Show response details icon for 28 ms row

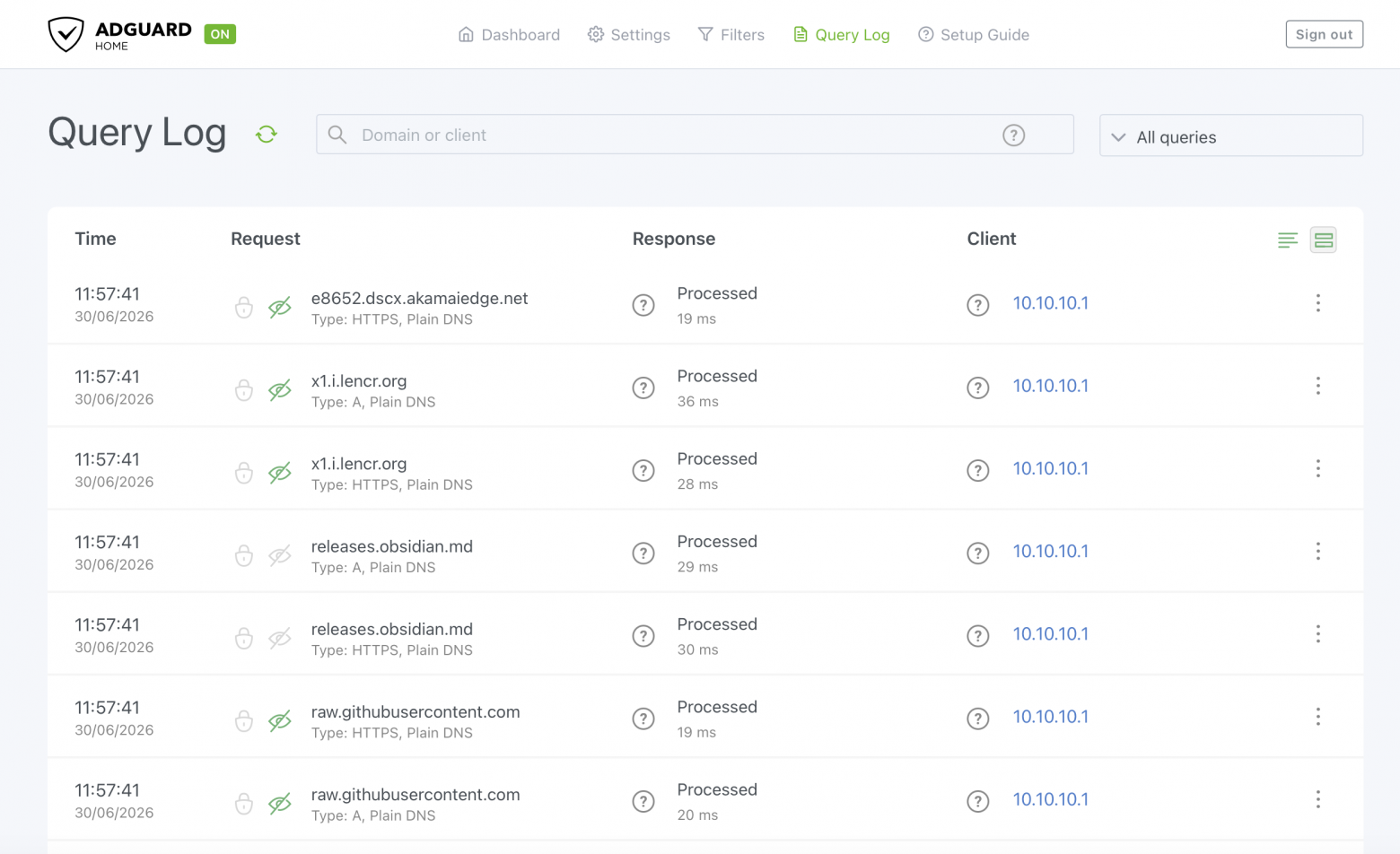coord(643,470)
